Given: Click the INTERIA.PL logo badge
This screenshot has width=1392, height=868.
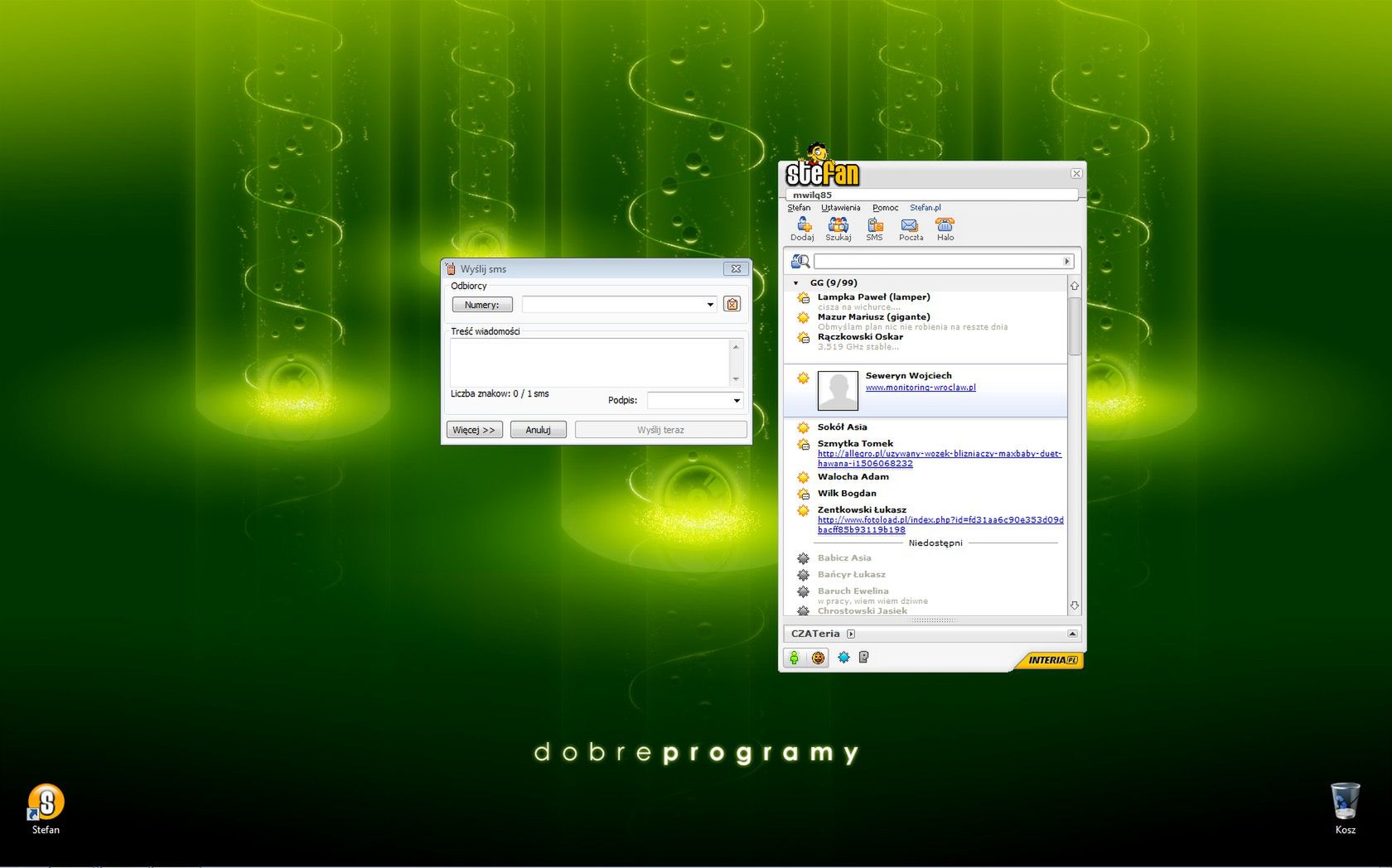Looking at the screenshot, I should pos(1051,660).
